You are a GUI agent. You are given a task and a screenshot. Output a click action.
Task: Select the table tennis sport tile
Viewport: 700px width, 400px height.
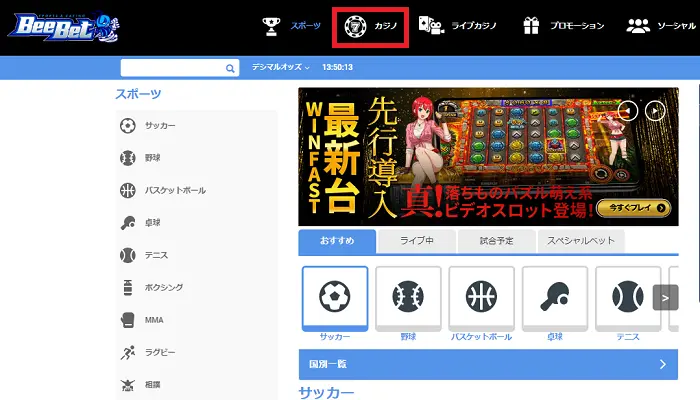pyautogui.click(x=554, y=298)
